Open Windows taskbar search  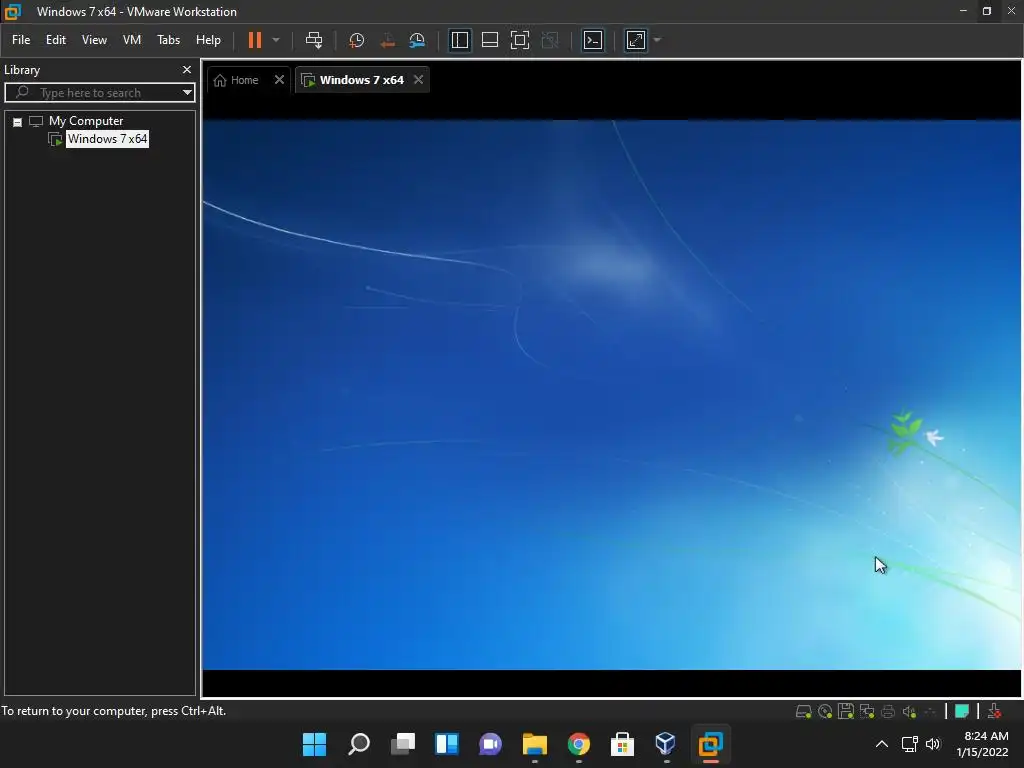pos(359,744)
